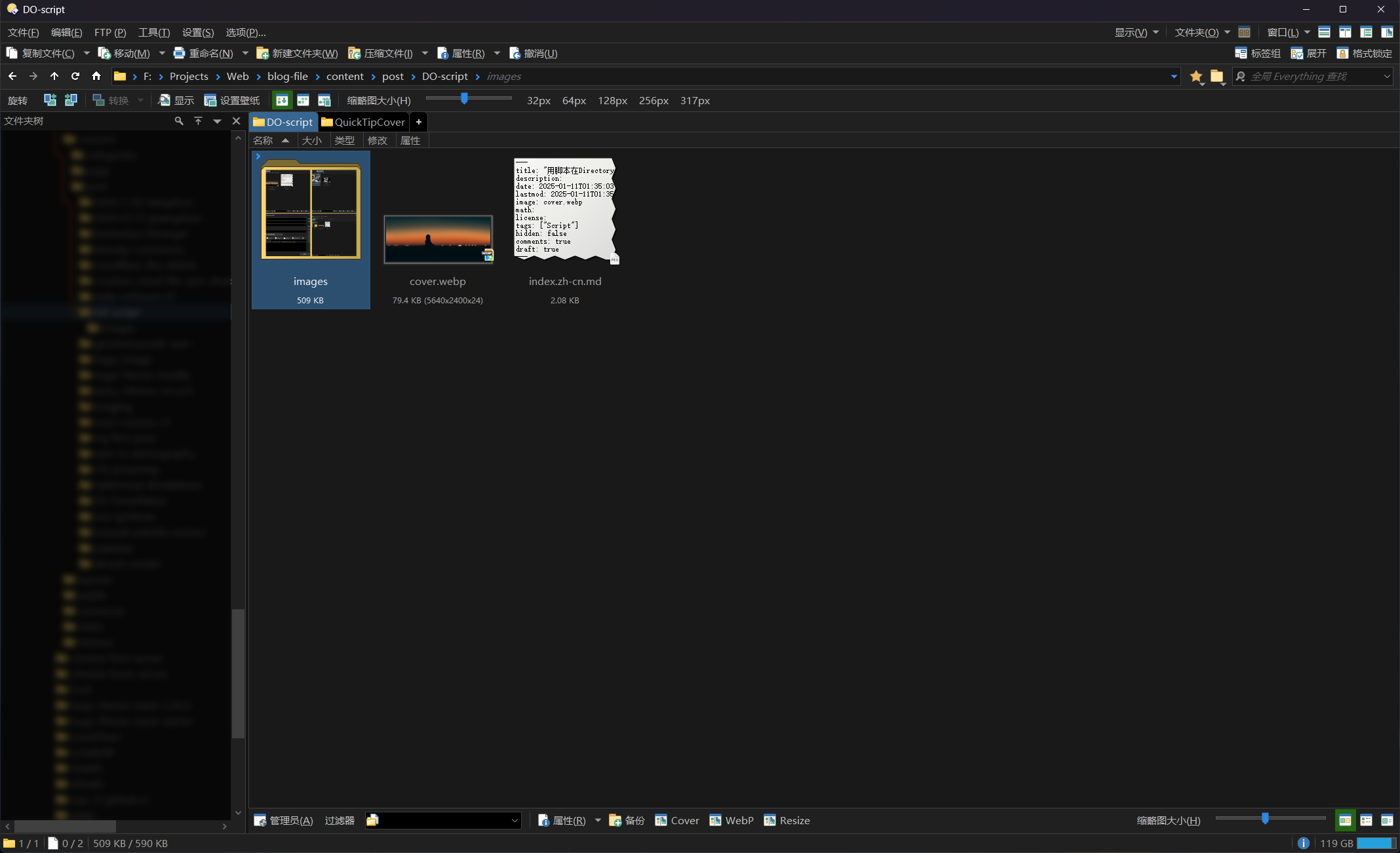This screenshot has height=853, width=1400.
Task: Toggle the 格式锁定 format lock
Action: point(1364,53)
